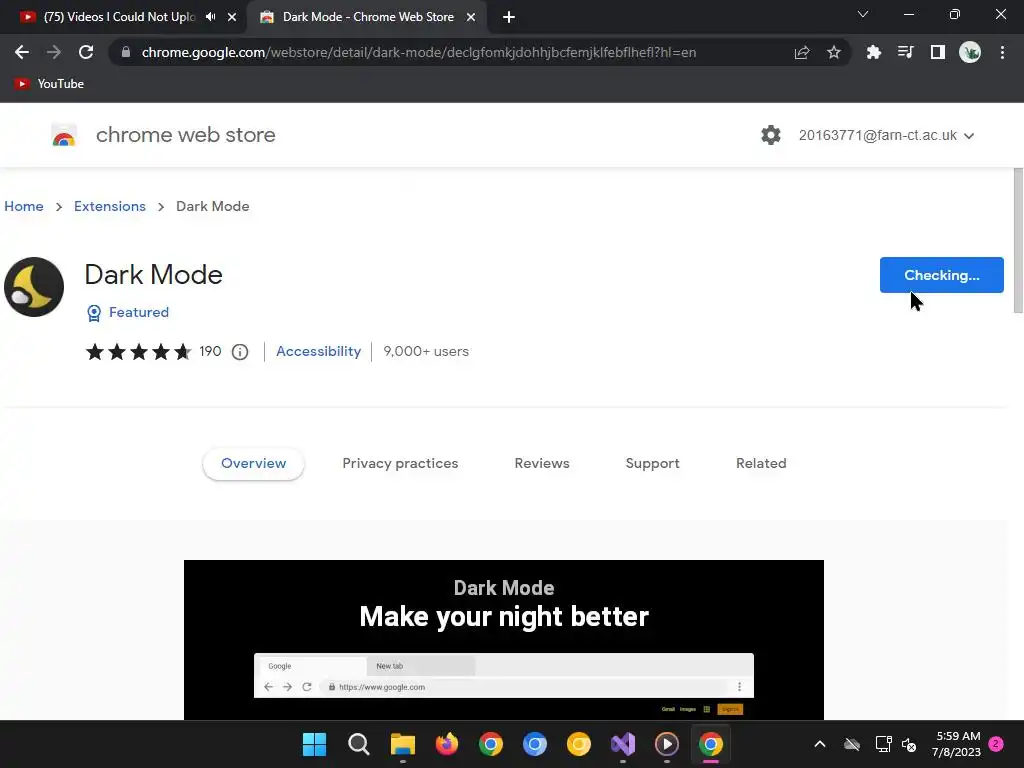The image size is (1024, 768).
Task: Click the blue Checking... button
Action: tap(942, 275)
